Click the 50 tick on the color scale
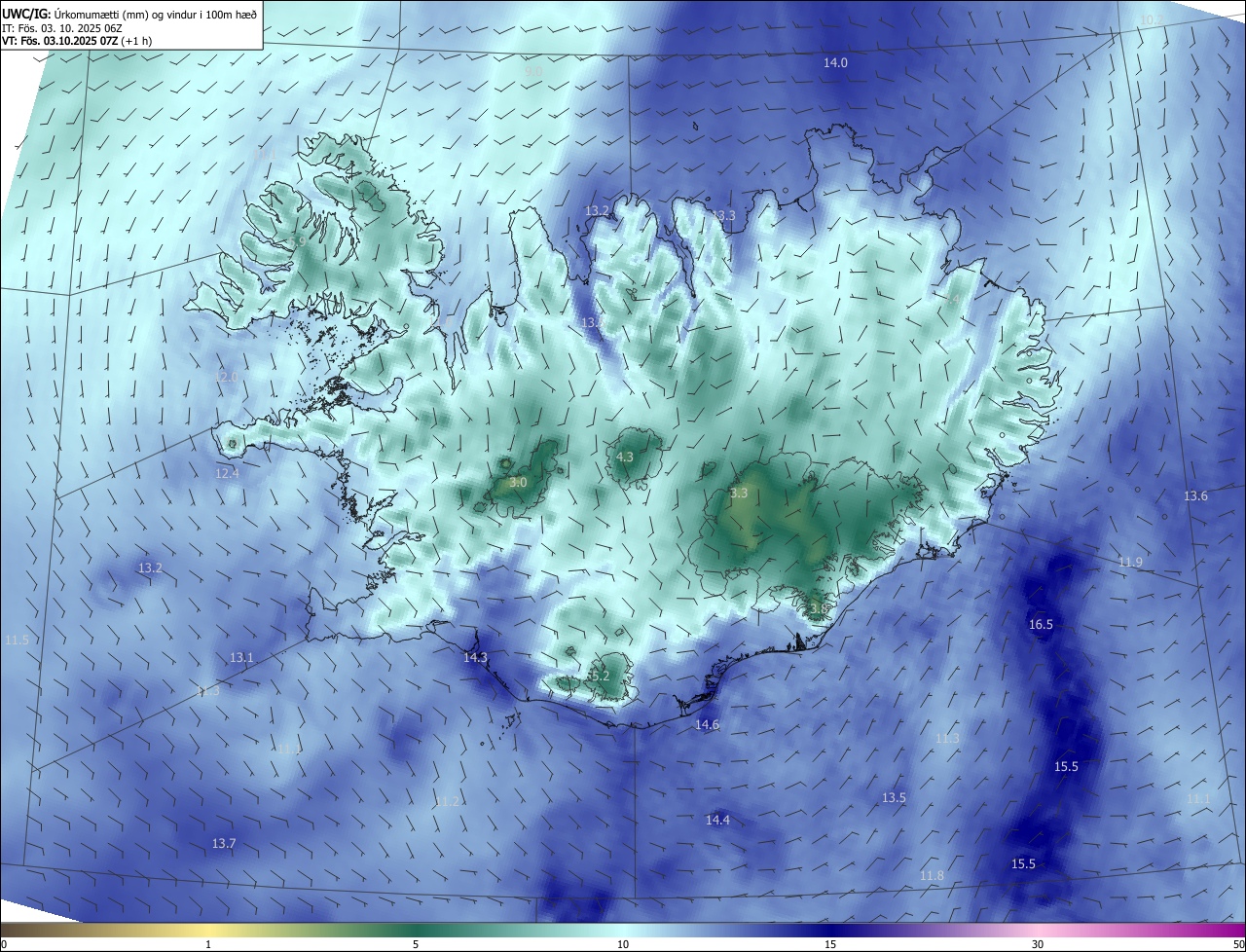1246x952 pixels. point(1239,944)
